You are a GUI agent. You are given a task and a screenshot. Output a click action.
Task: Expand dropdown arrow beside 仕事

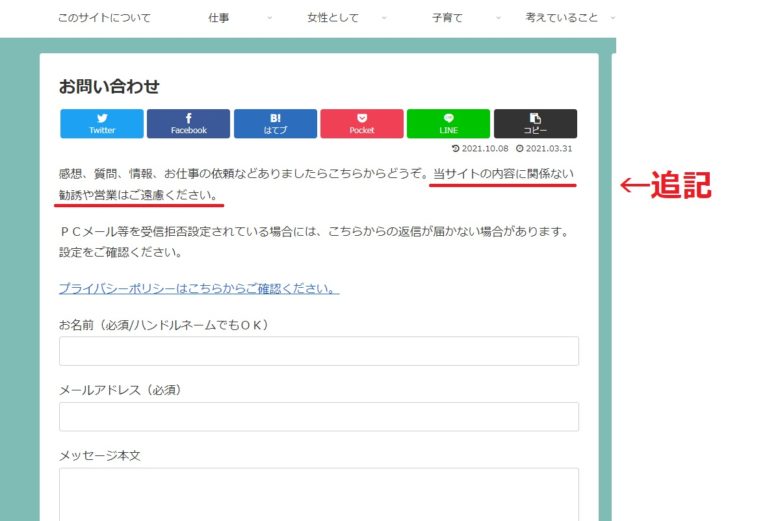pos(270,18)
